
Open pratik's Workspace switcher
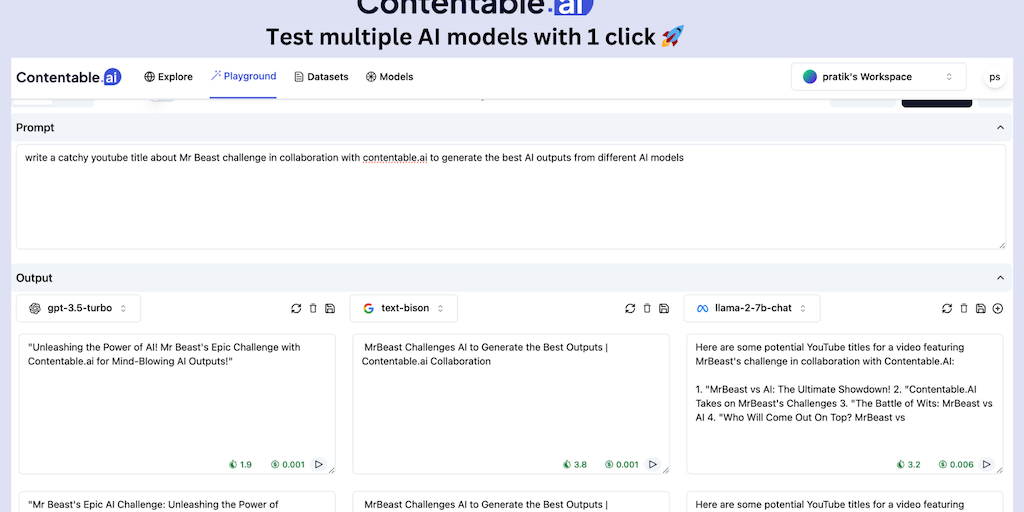[x=879, y=77]
